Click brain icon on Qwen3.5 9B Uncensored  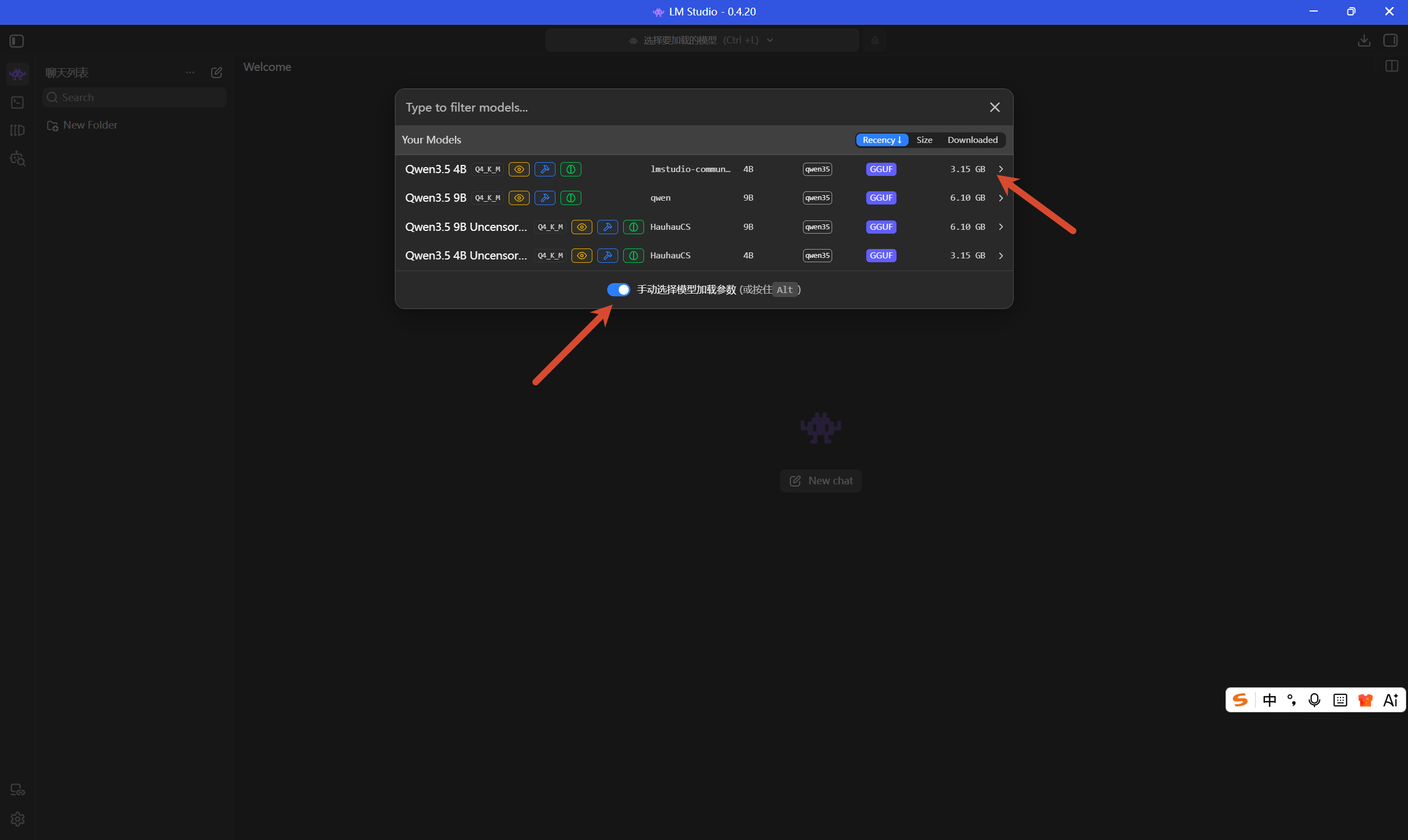[x=634, y=227]
